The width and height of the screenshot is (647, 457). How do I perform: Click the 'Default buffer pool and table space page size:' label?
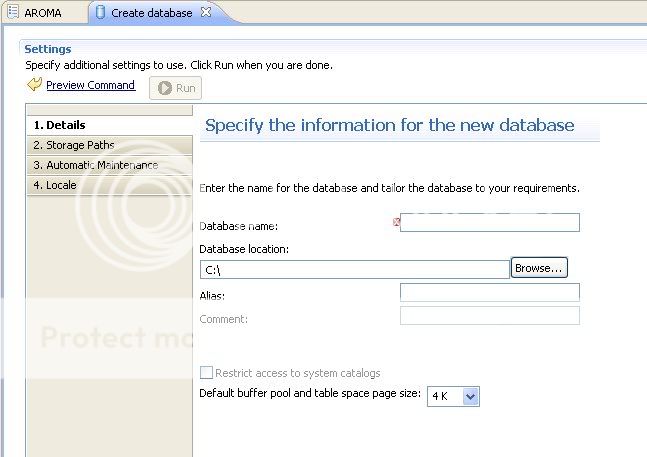310,393
